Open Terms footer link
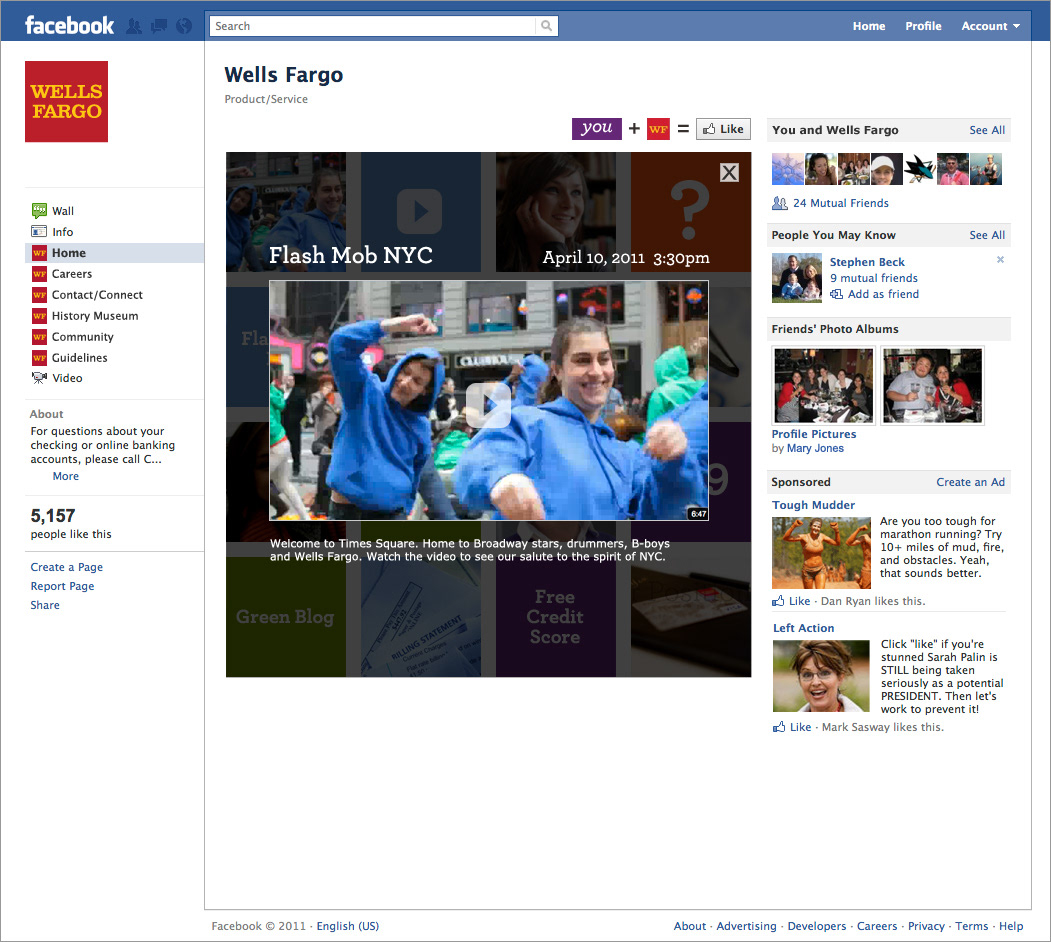 coord(971,926)
